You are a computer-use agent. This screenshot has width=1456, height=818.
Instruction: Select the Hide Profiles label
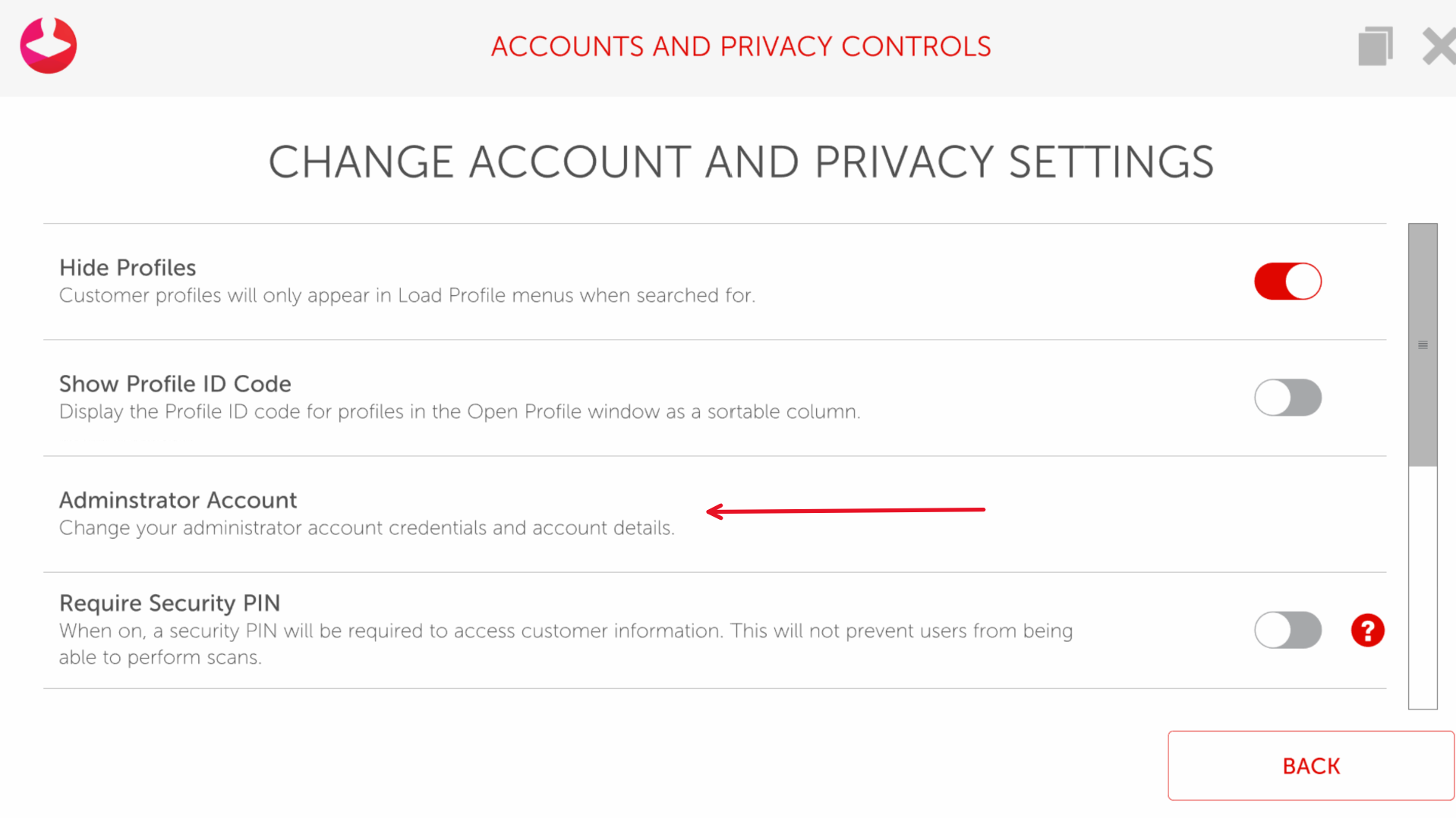tap(128, 268)
